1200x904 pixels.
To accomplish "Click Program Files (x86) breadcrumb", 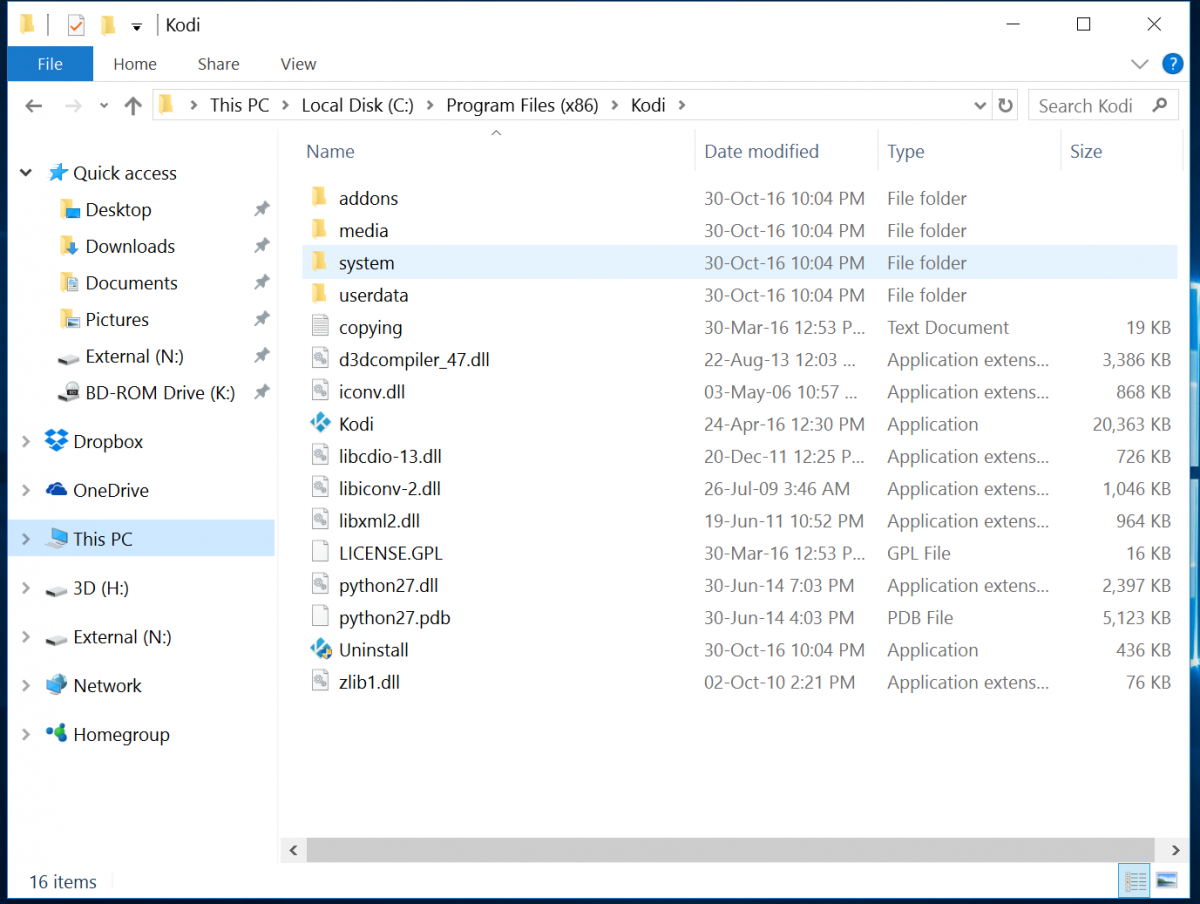I will [x=522, y=105].
